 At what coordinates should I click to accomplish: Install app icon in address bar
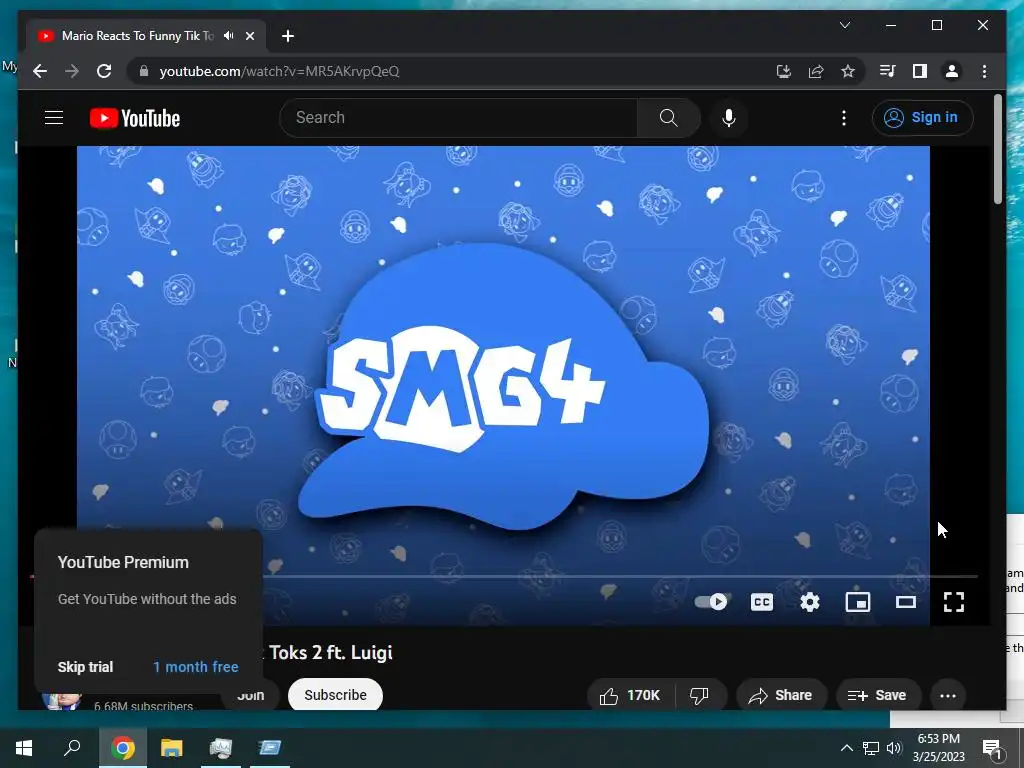(x=784, y=71)
